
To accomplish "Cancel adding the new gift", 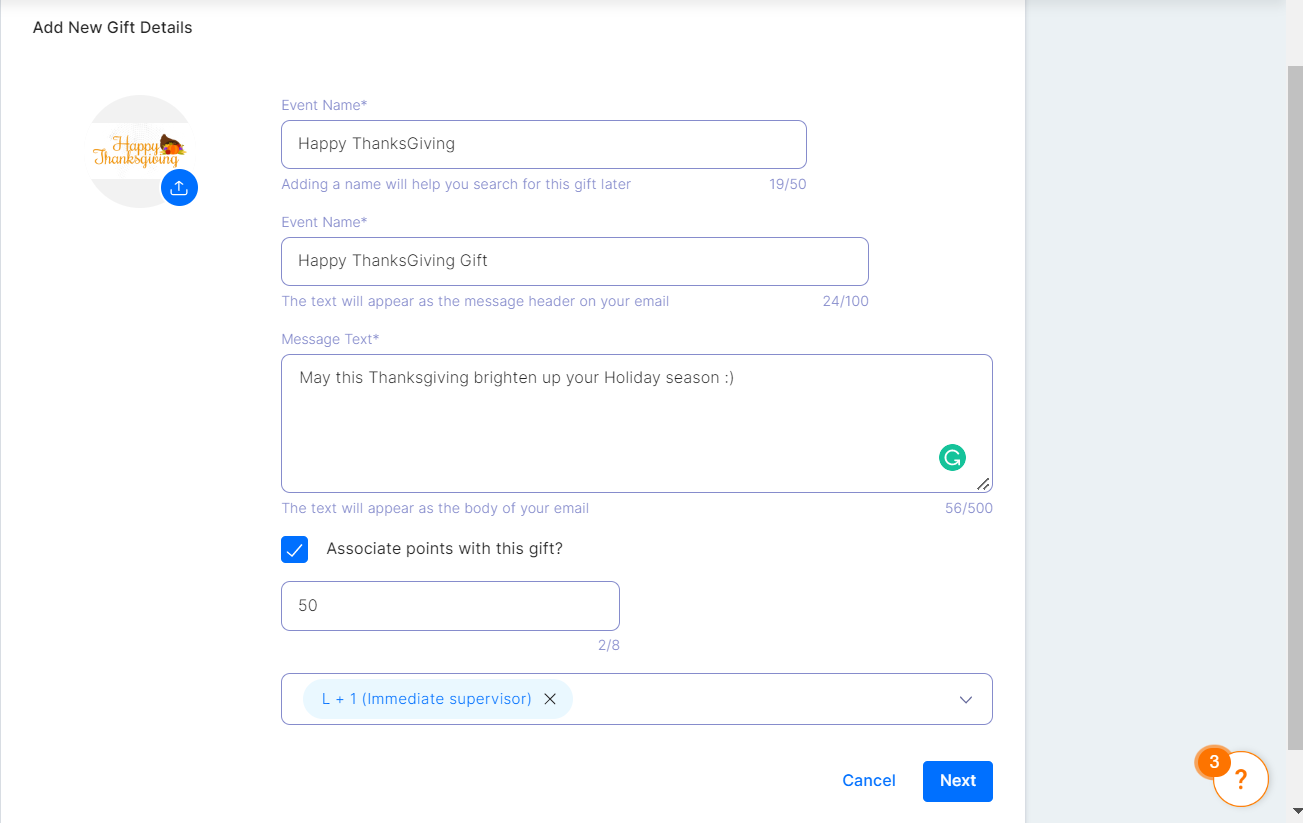I will point(869,781).
